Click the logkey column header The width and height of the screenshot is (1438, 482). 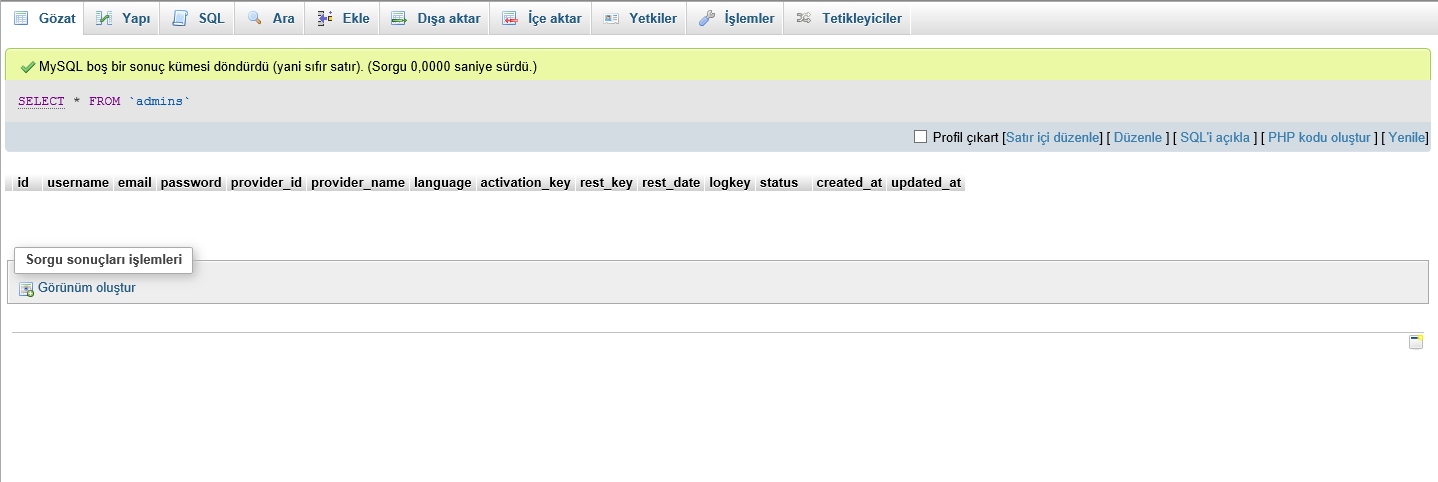click(x=730, y=183)
